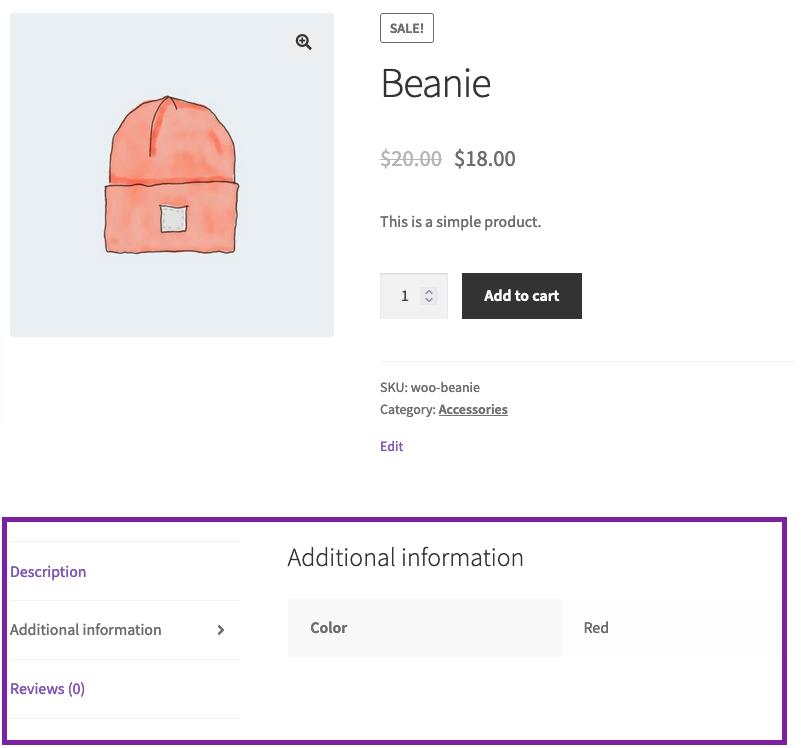
Task: Click the SALE! badge
Action: (x=406, y=28)
